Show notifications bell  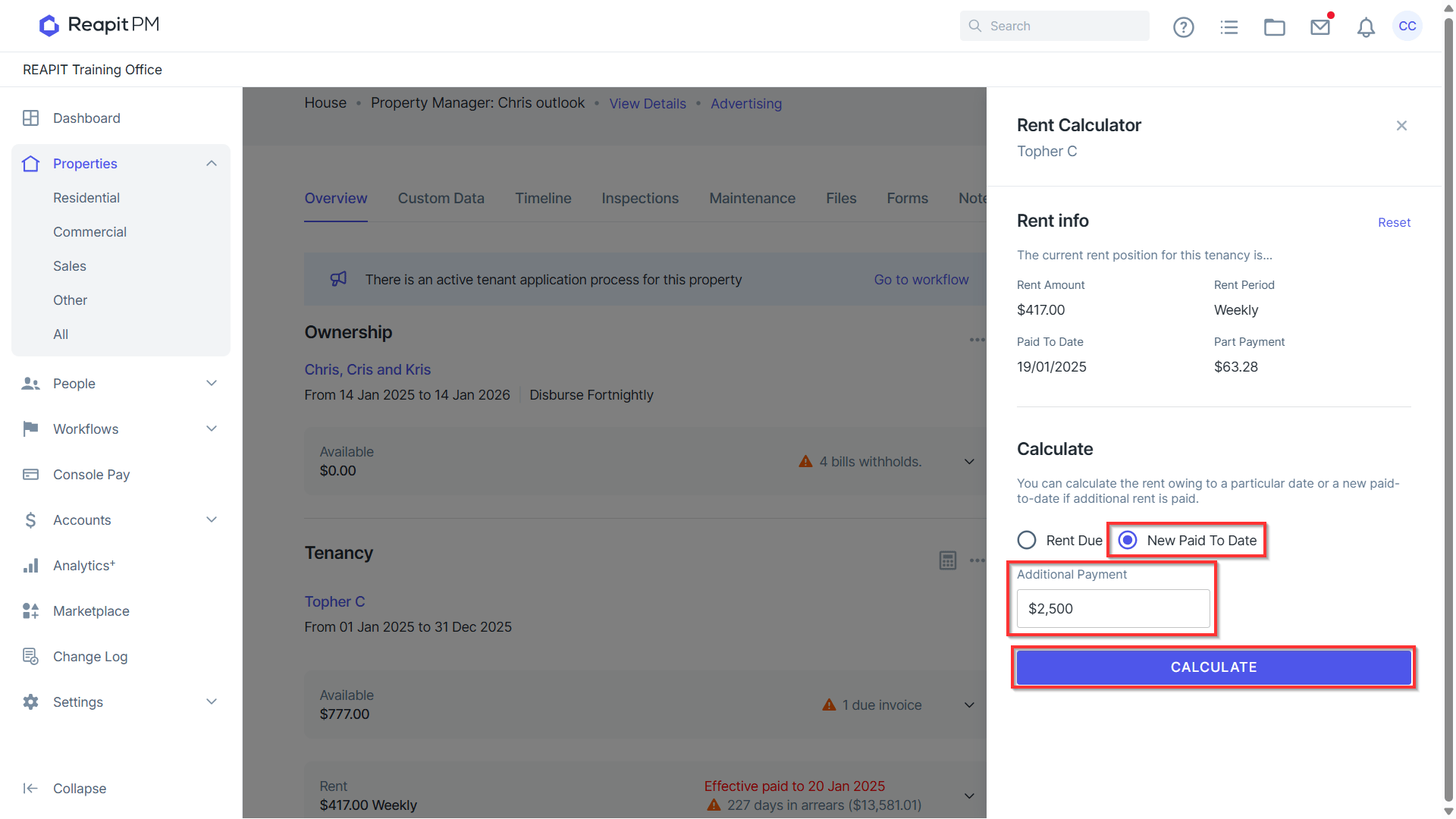1366,27
